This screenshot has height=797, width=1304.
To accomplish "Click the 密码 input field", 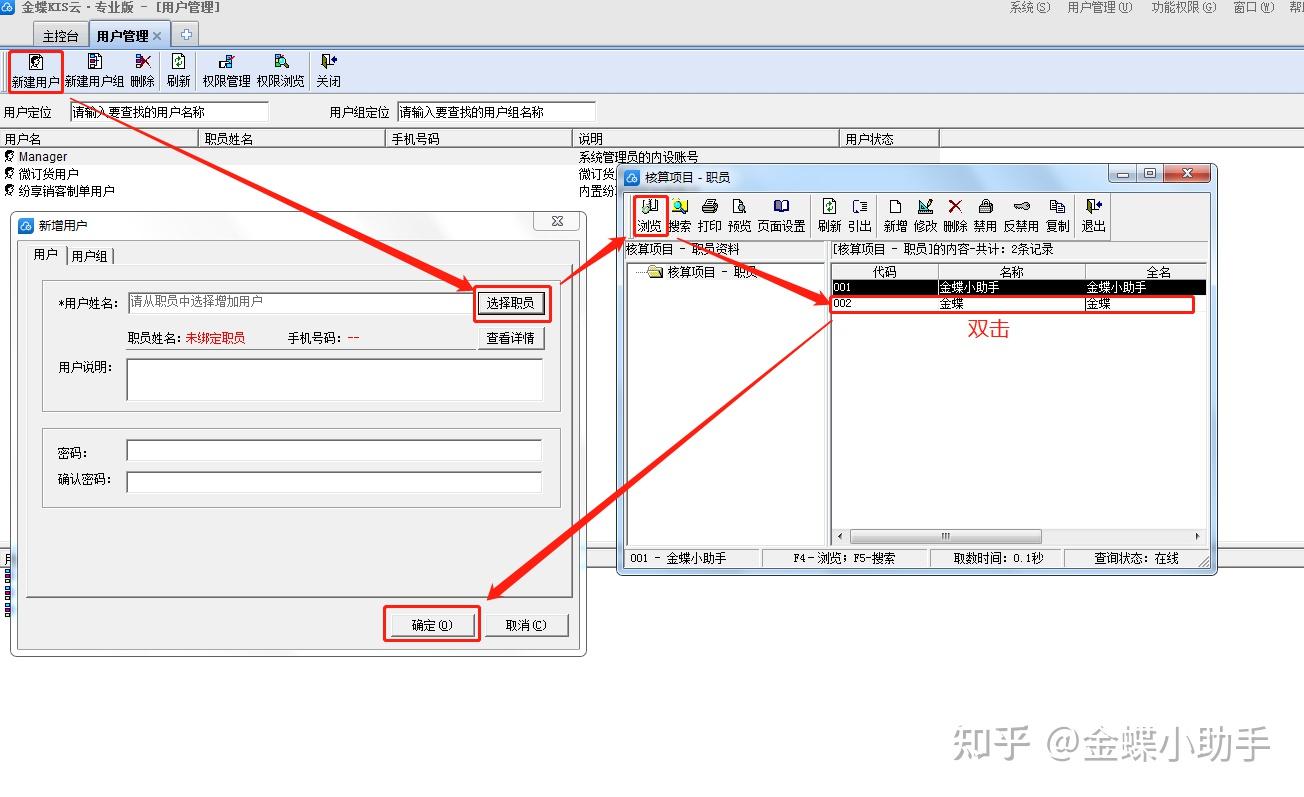I will (x=334, y=451).
